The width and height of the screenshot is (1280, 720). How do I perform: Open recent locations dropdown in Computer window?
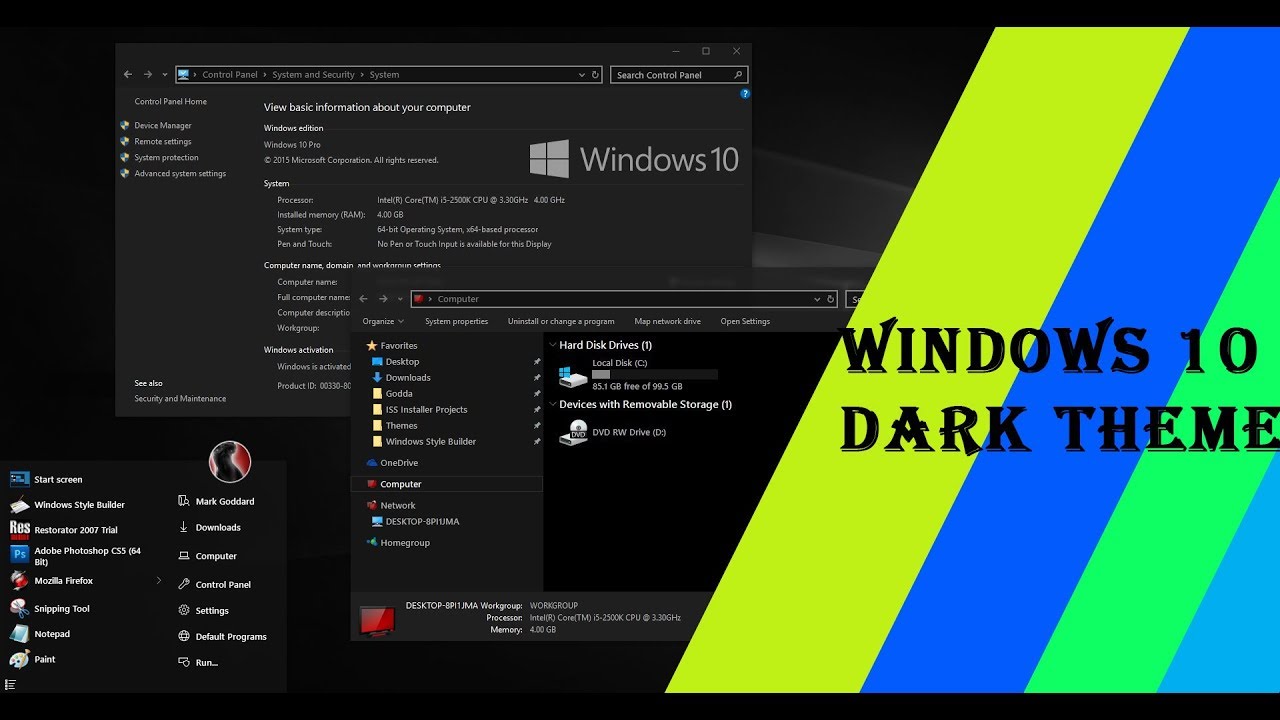pyautogui.click(x=401, y=299)
